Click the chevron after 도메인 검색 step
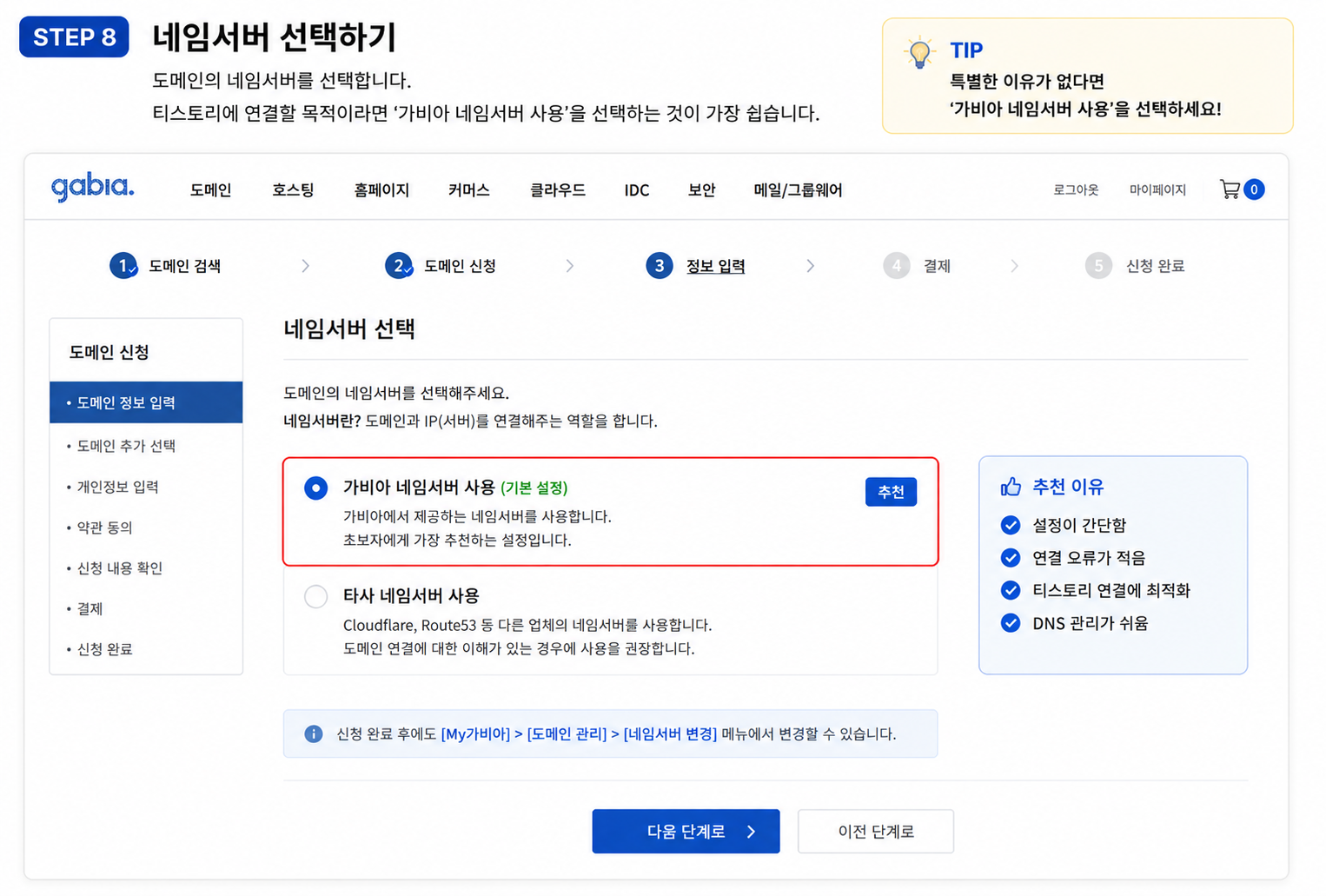This screenshot has width=1326, height=896. [305, 266]
